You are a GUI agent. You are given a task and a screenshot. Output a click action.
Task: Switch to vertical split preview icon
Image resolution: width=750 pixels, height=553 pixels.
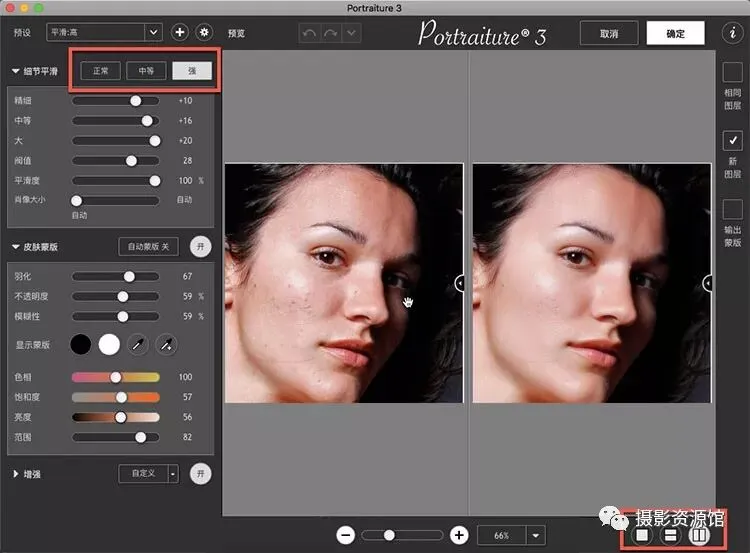point(699,535)
